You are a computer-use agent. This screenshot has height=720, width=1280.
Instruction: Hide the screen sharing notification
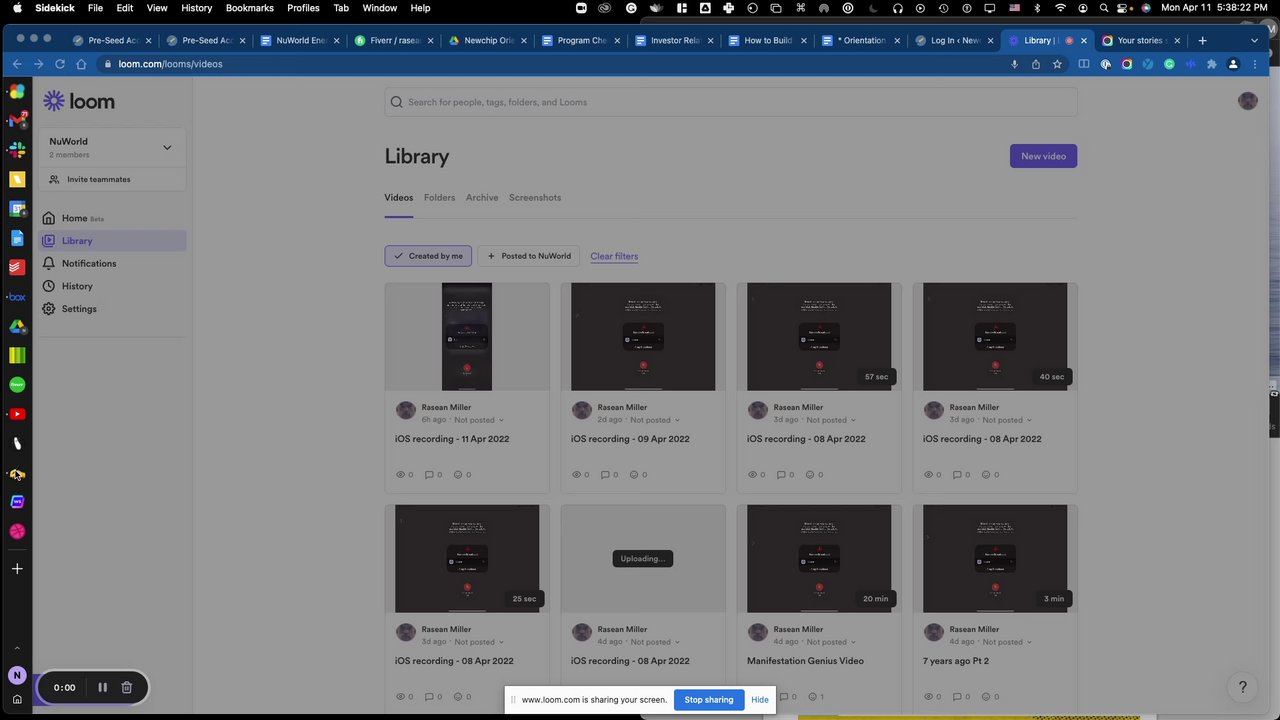[x=760, y=700]
